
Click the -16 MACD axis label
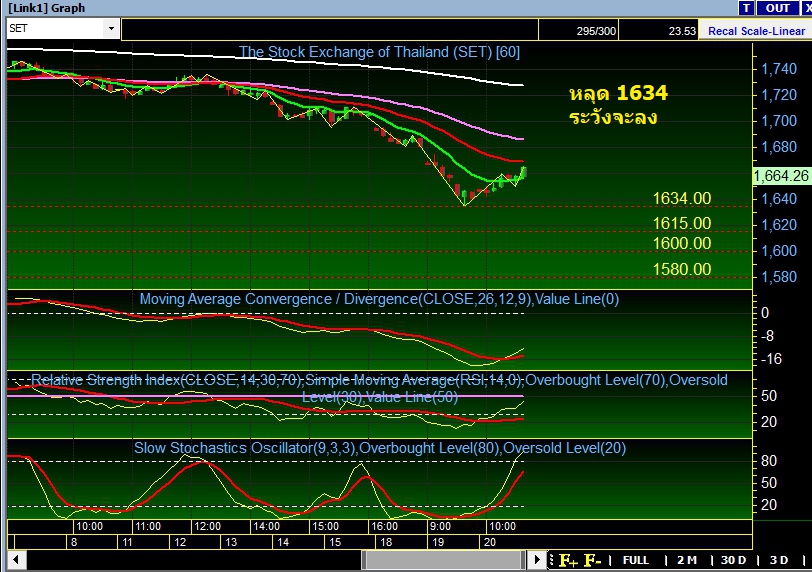point(771,359)
